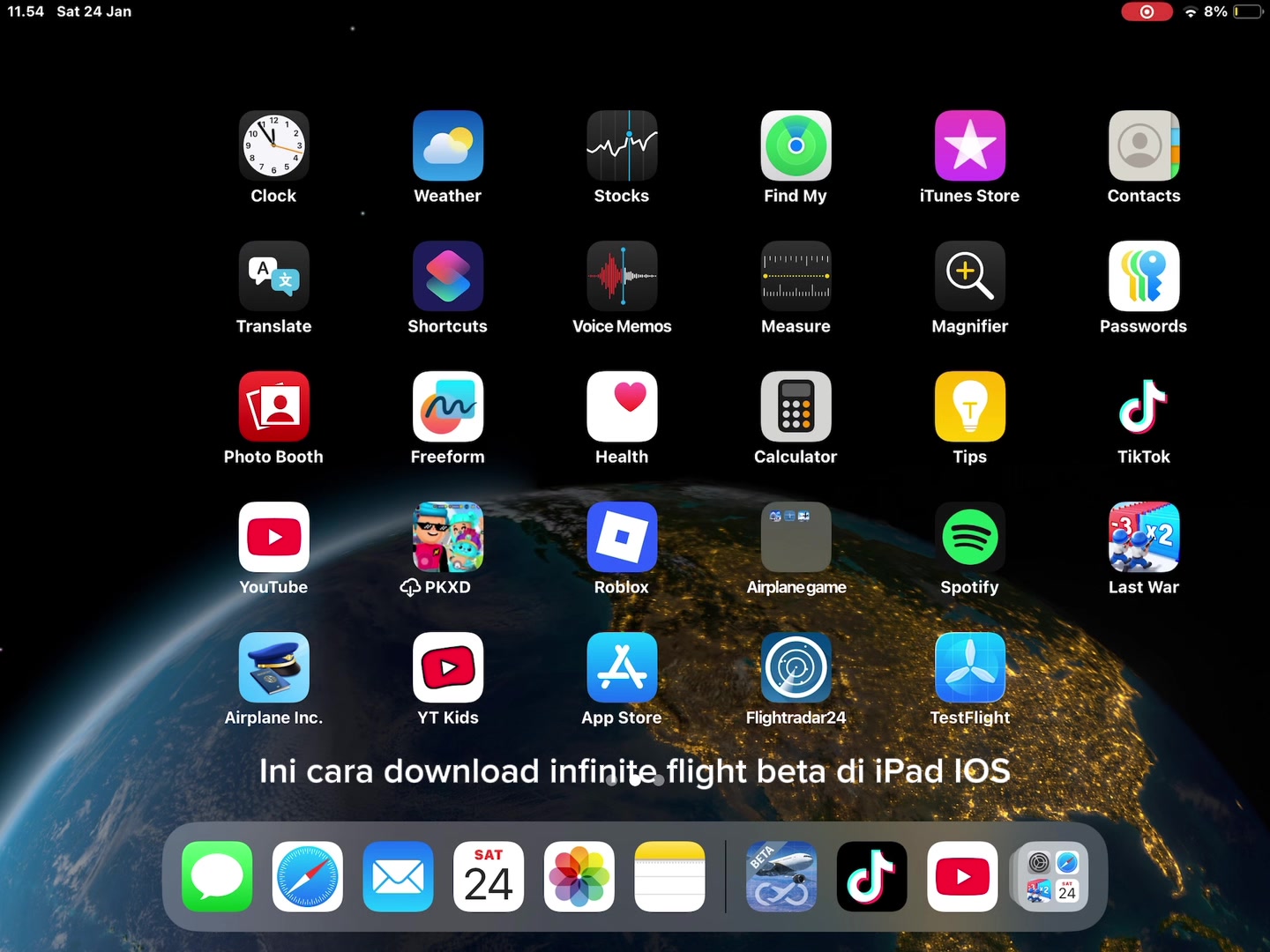Open the Tips app
This screenshot has height=952, width=1270.
pyautogui.click(x=970, y=406)
